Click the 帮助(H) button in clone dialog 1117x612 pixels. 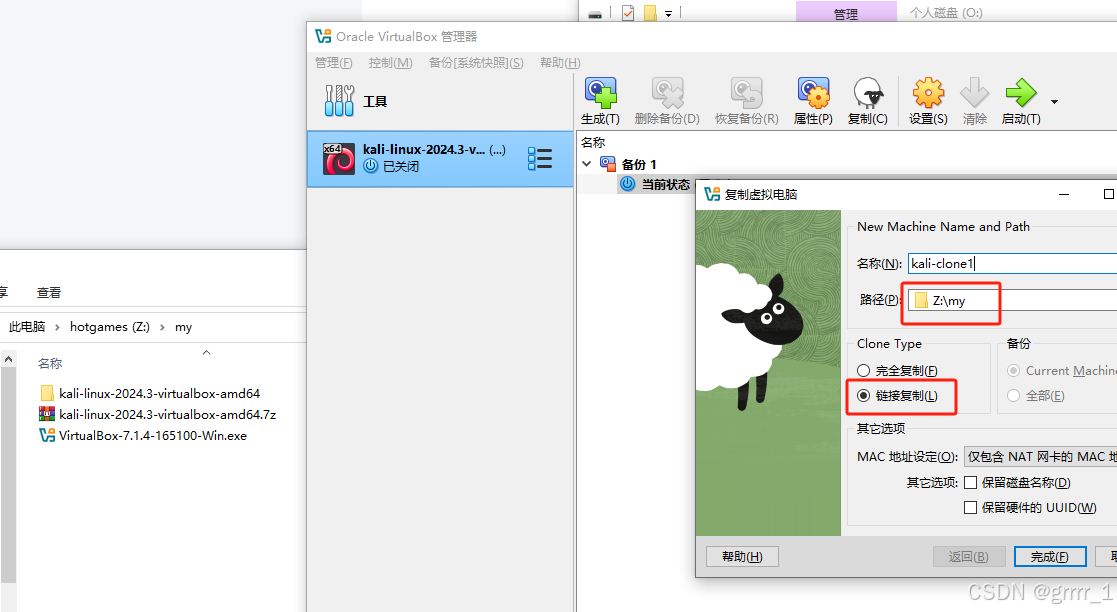(x=742, y=556)
